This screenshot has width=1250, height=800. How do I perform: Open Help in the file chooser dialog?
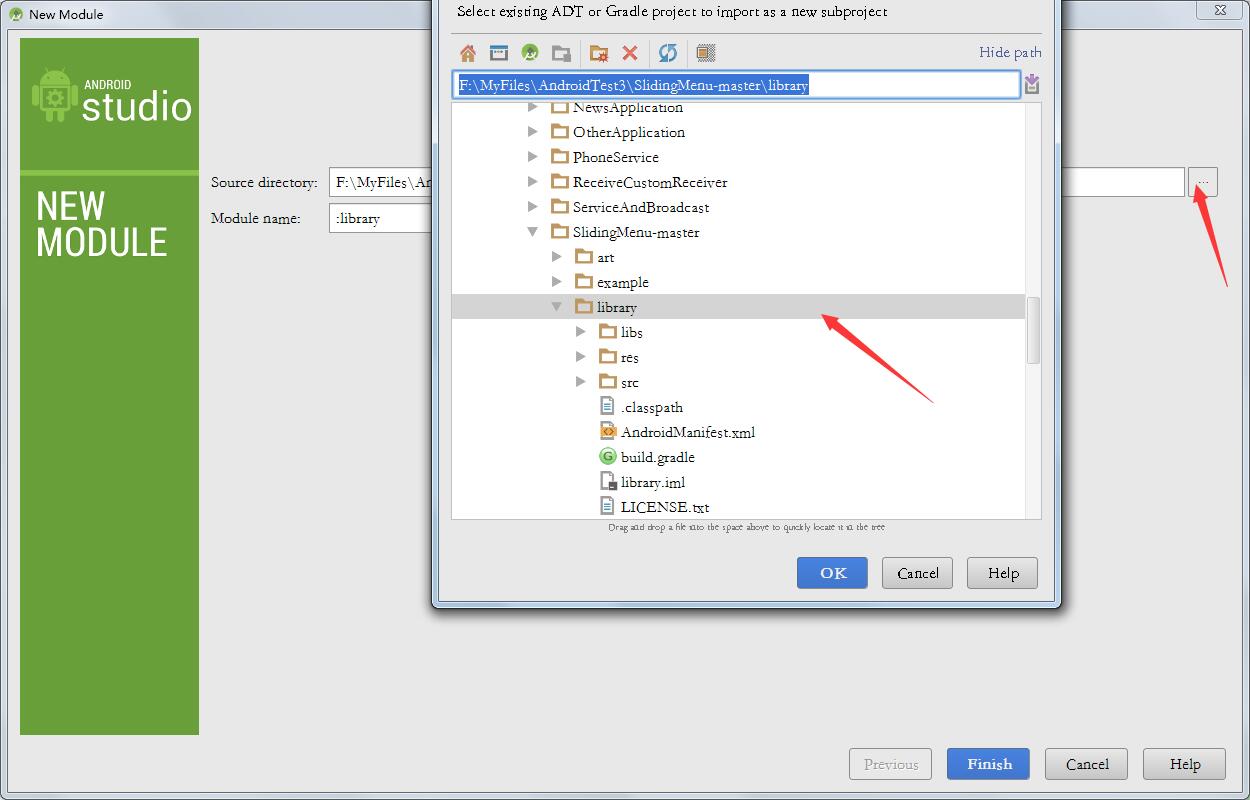[1003, 573]
